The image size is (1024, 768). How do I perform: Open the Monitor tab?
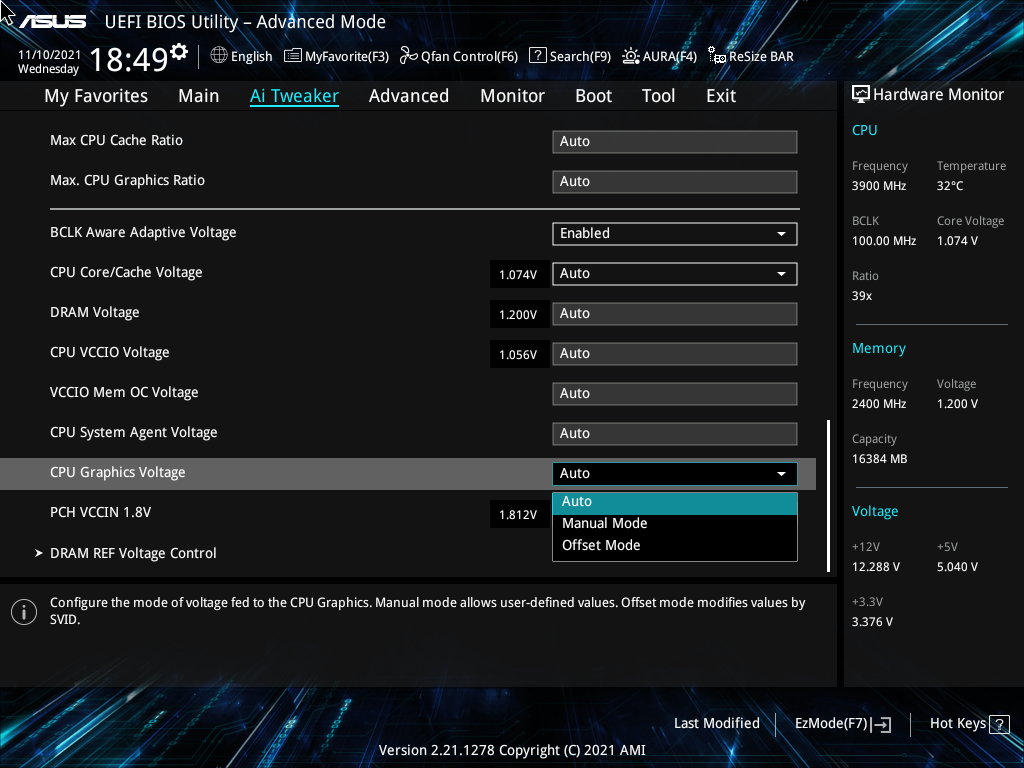(512, 96)
